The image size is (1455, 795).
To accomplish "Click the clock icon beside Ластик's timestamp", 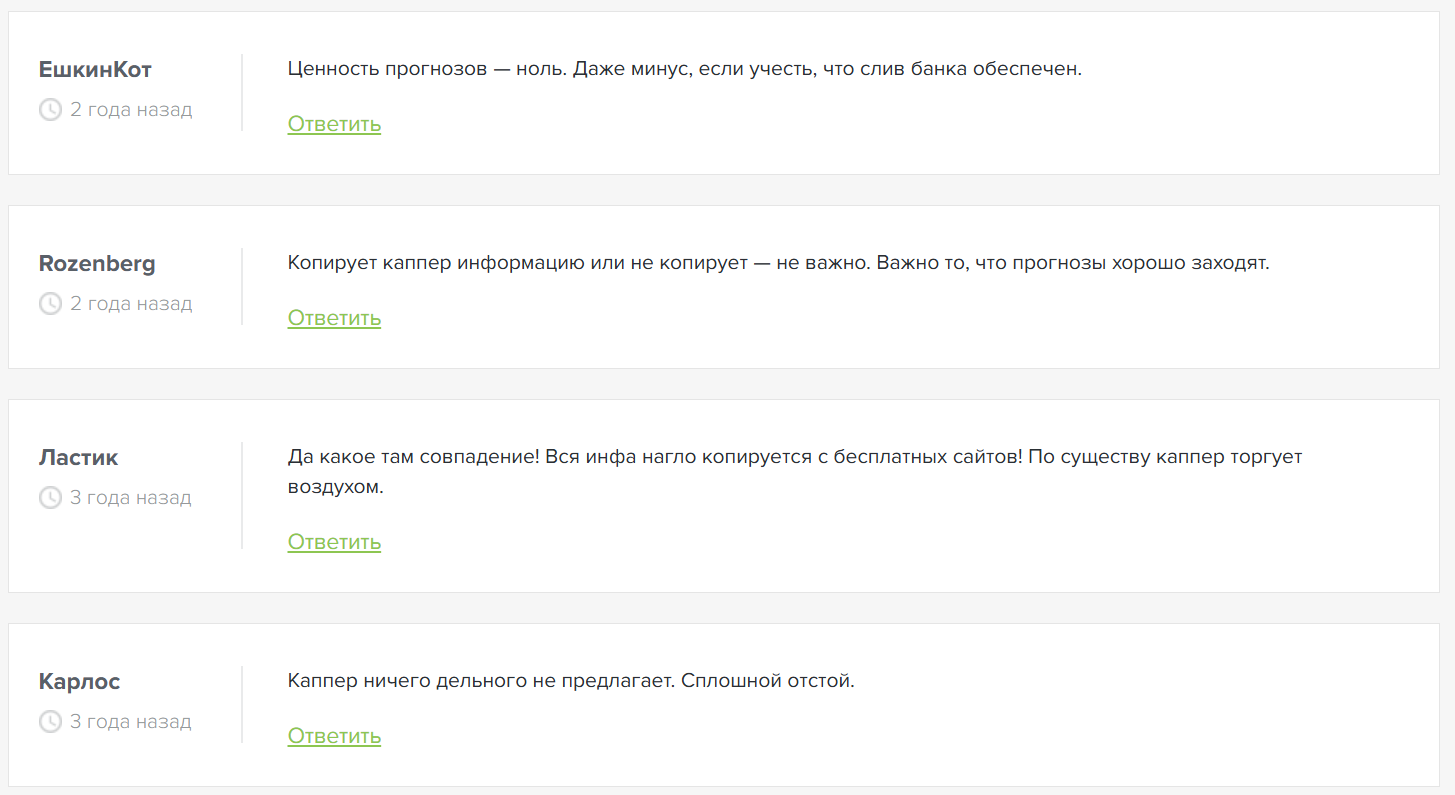I will pos(49,497).
